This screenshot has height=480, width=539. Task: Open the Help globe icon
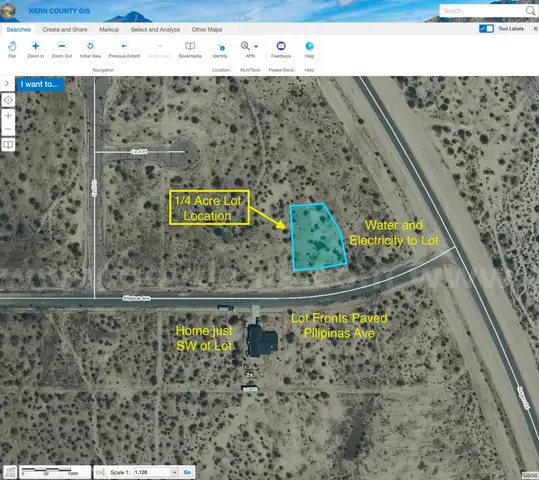[309, 46]
